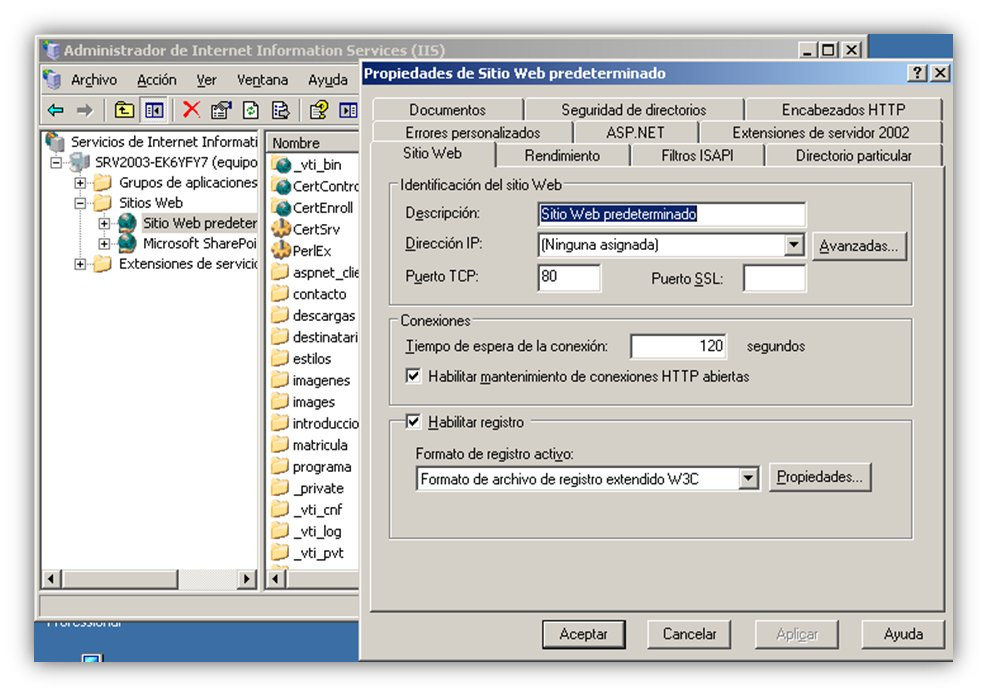987x696 pixels.
Task: Toggle the show/hide console tree icon
Action: [154, 111]
